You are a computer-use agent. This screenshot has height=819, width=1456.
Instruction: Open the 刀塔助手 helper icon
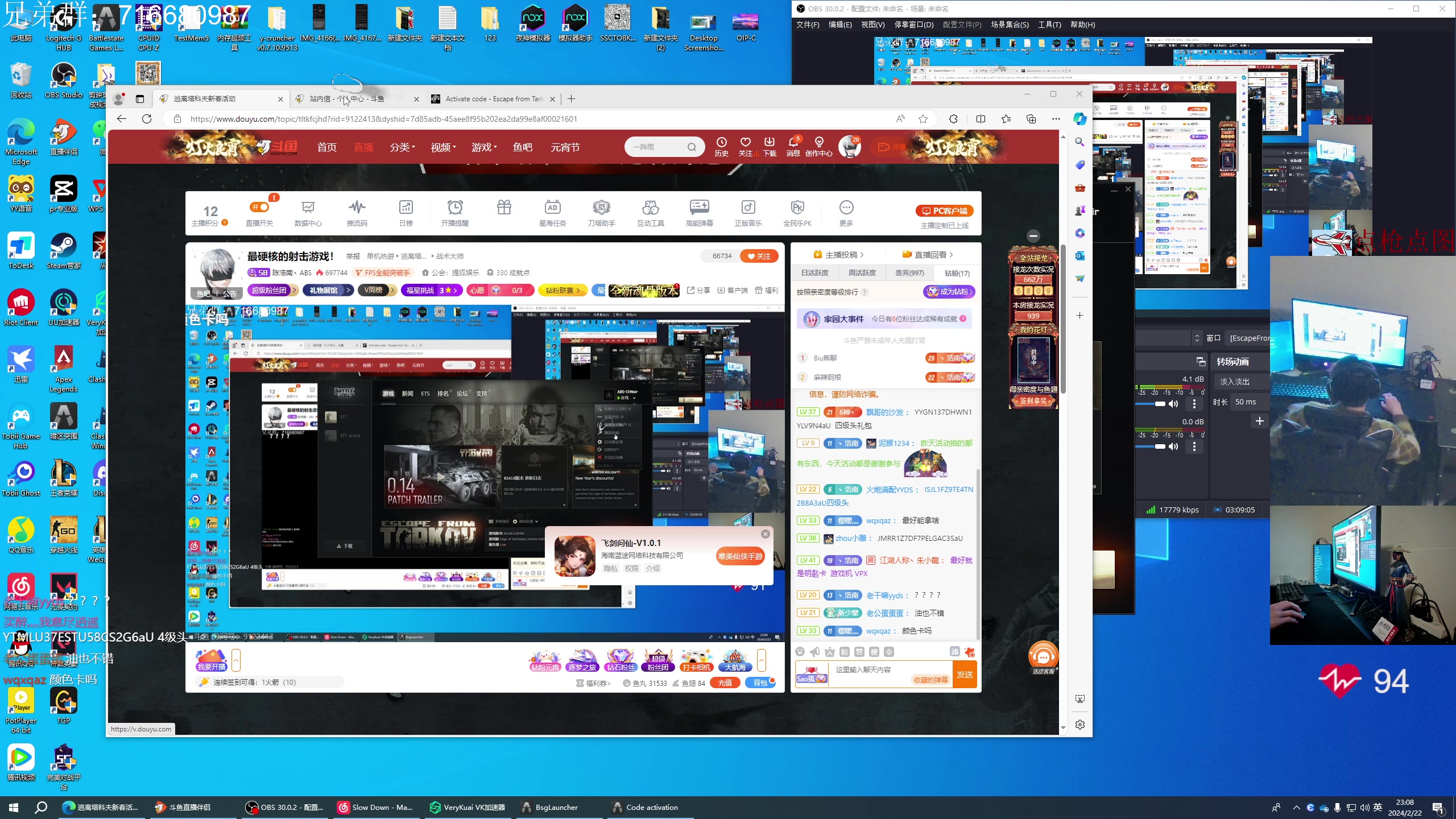602,213
